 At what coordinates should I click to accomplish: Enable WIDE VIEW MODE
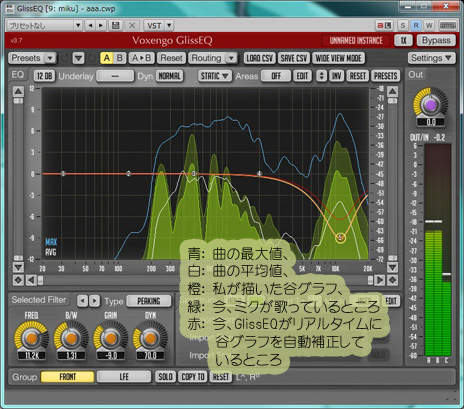pyautogui.click(x=339, y=58)
